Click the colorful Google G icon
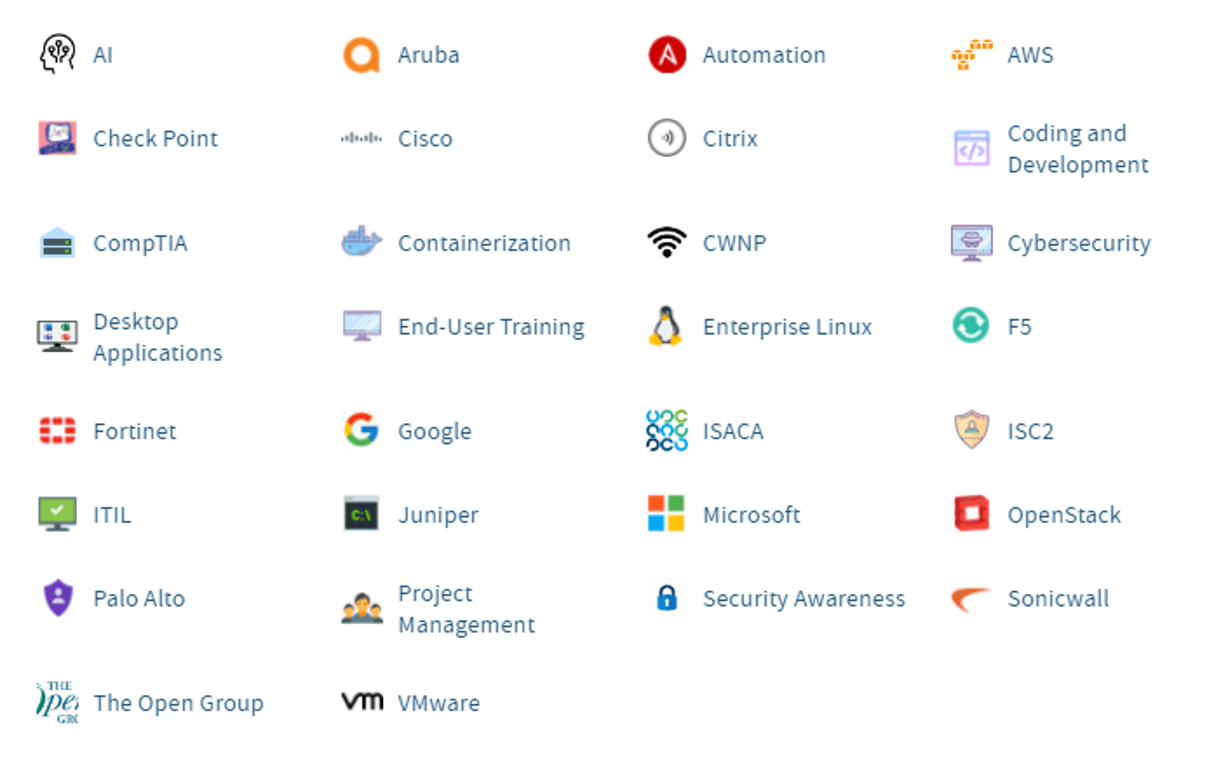Viewport: 1221px width, 765px height. point(361,431)
